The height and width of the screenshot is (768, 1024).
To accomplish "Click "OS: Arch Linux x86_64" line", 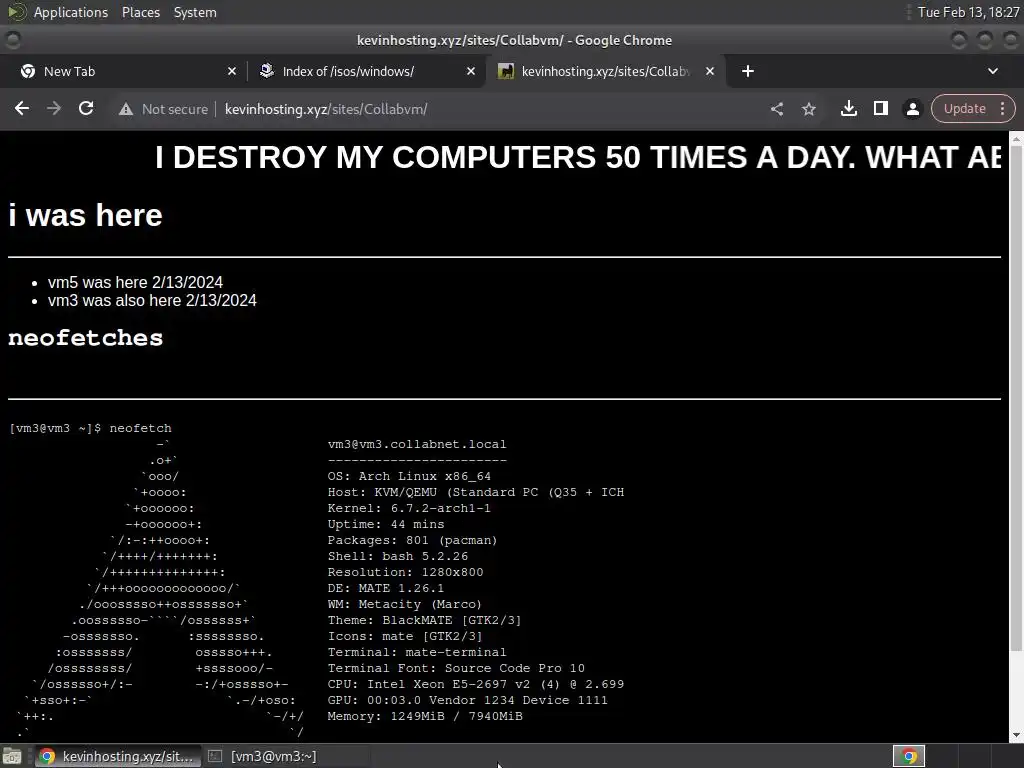I will point(409,476).
